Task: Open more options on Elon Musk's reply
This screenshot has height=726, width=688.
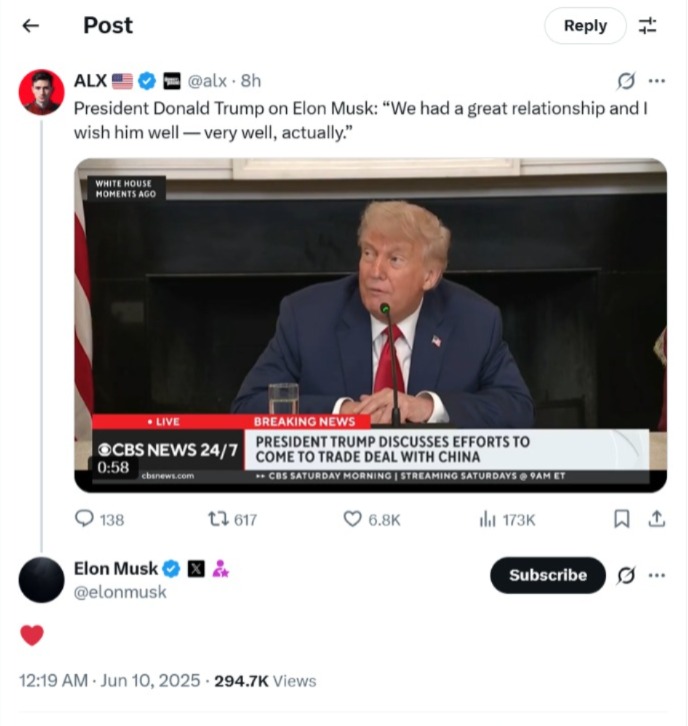Action: click(657, 576)
